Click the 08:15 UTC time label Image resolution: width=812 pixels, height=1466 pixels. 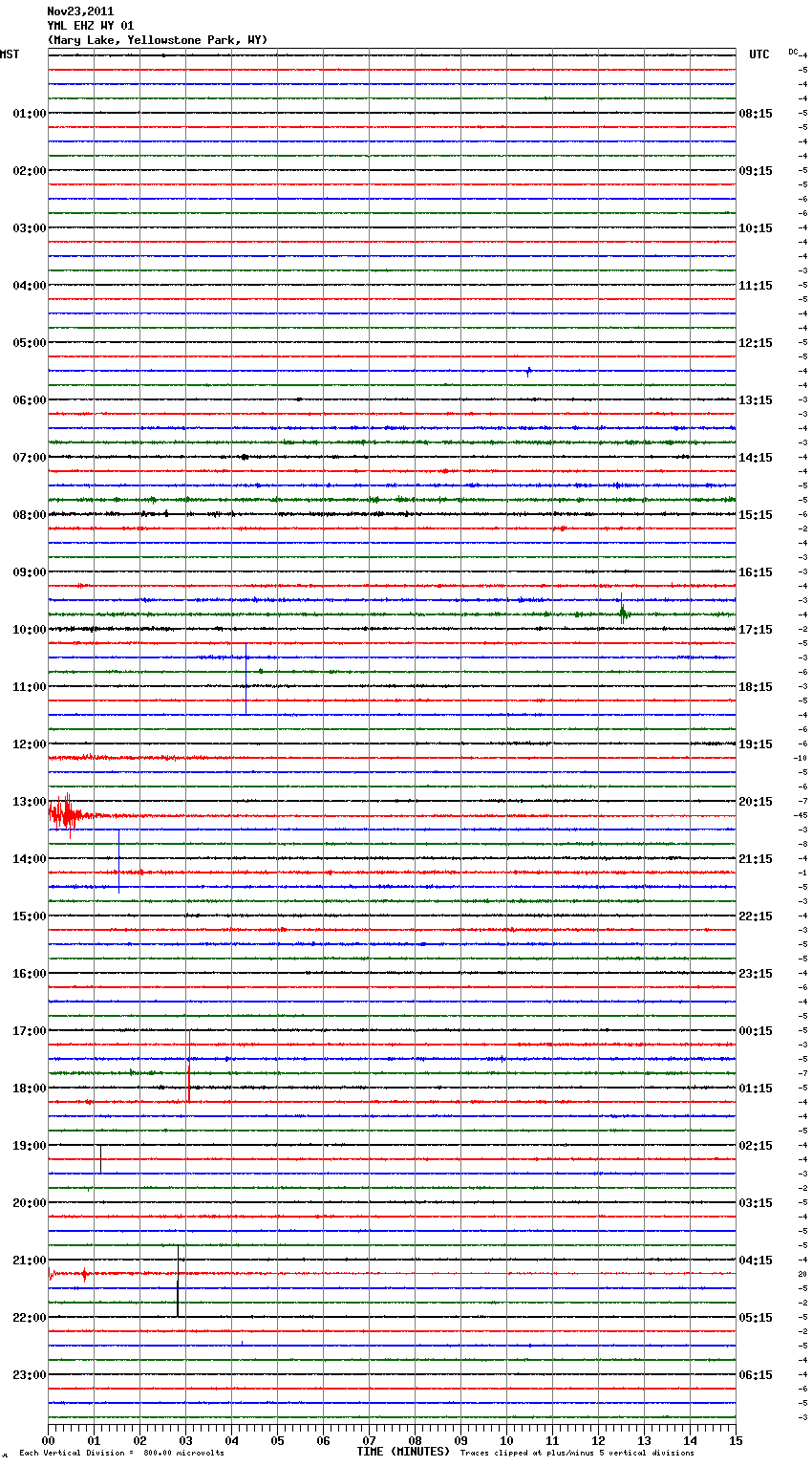pos(756,114)
